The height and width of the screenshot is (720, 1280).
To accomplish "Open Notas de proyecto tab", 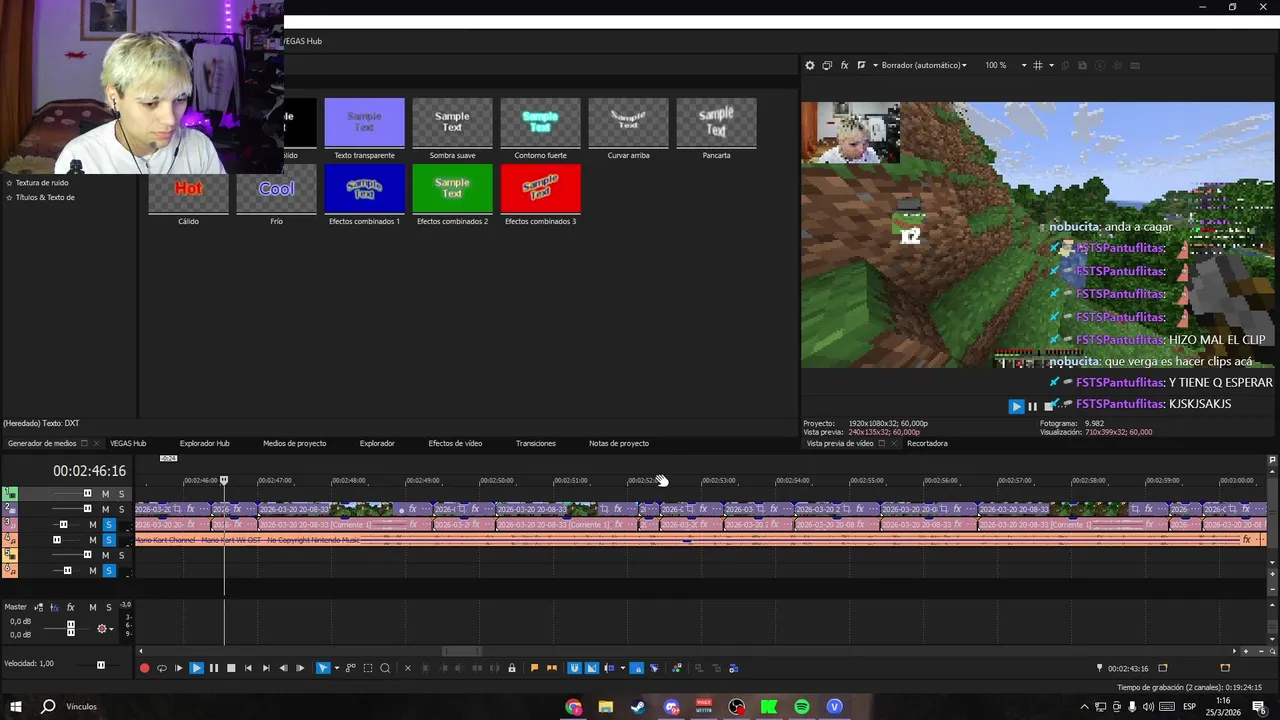I will click(619, 443).
